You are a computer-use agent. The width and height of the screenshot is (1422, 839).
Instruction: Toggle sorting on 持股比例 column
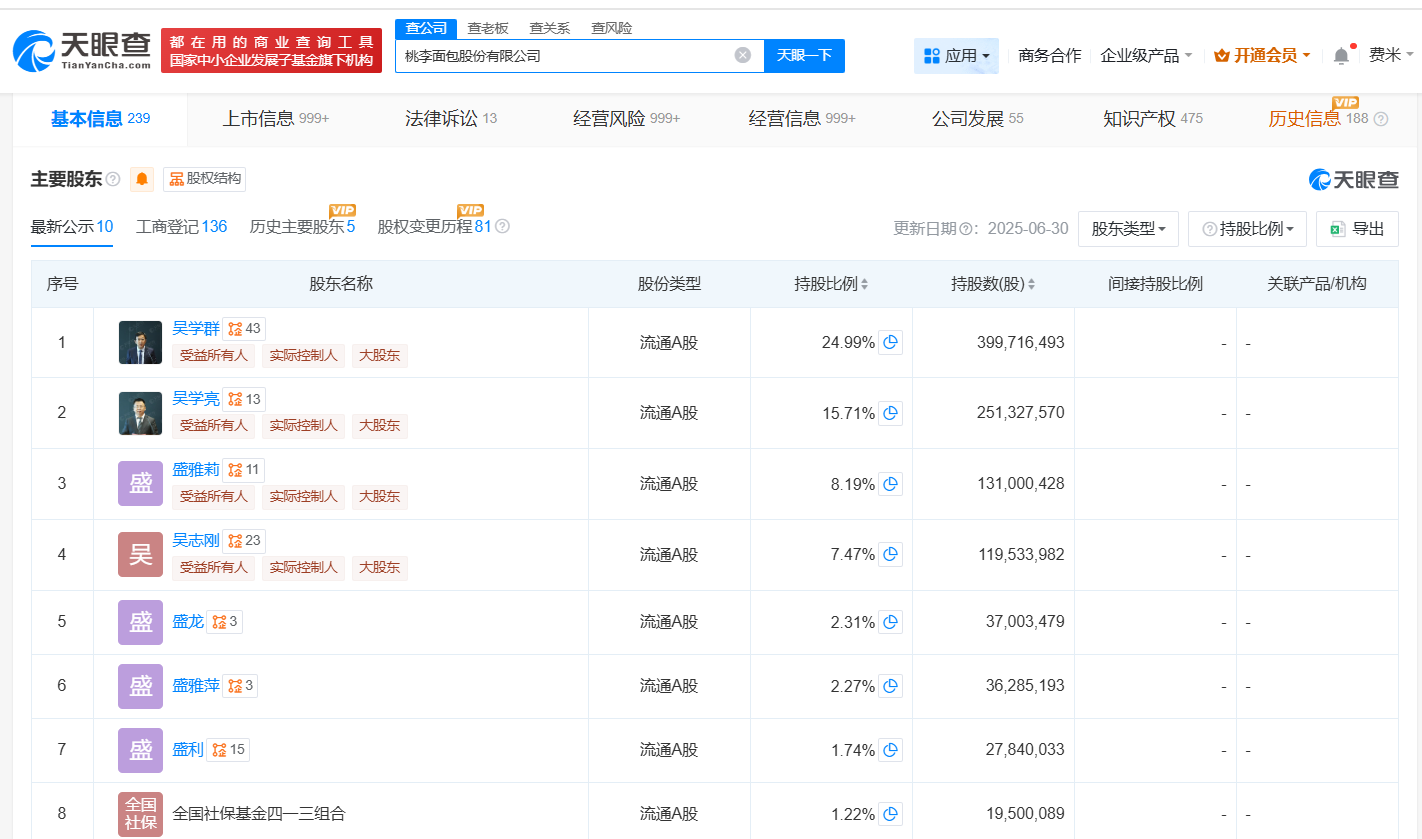coord(866,283)
